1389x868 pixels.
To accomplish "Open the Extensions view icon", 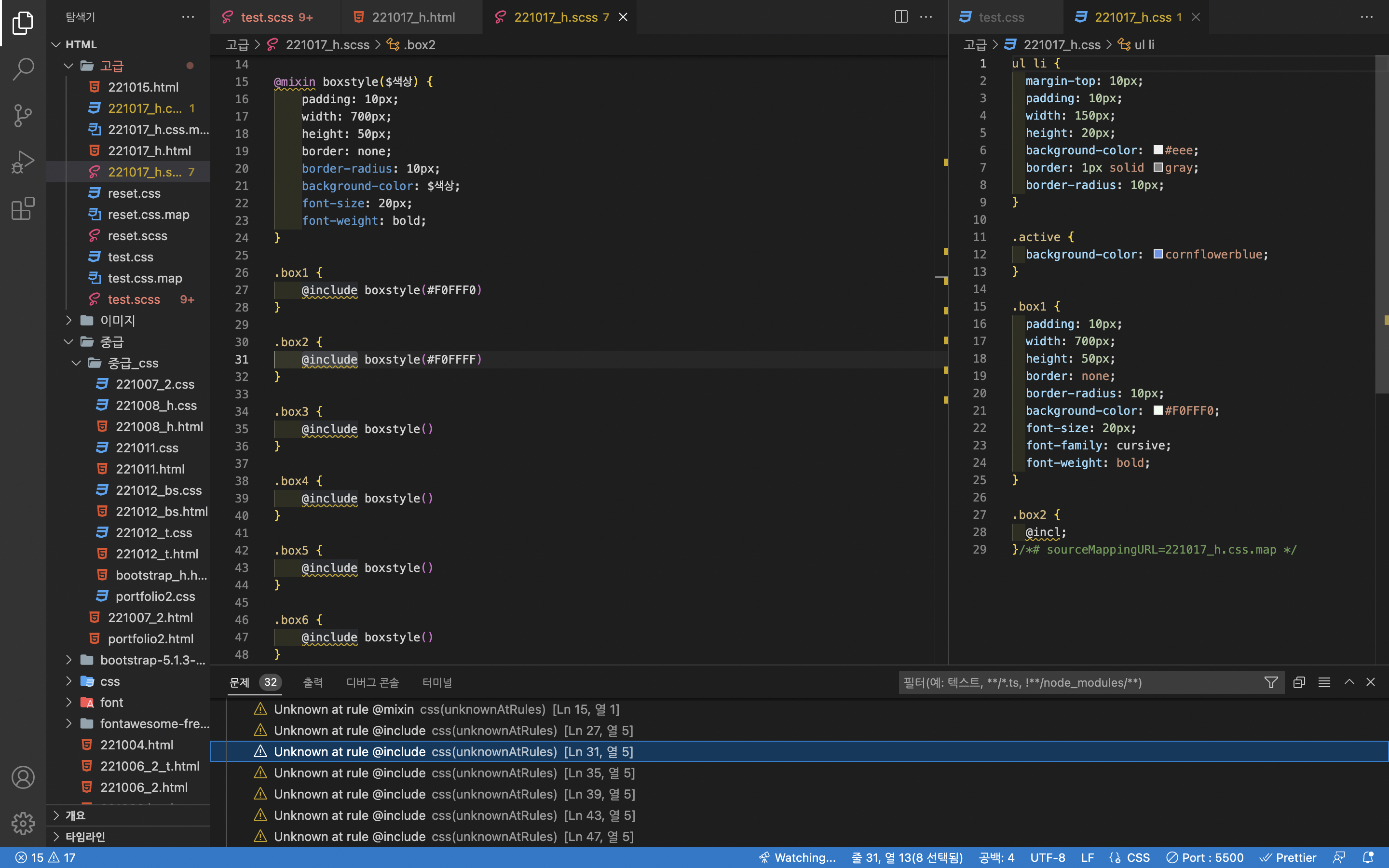I will [23, 208].
